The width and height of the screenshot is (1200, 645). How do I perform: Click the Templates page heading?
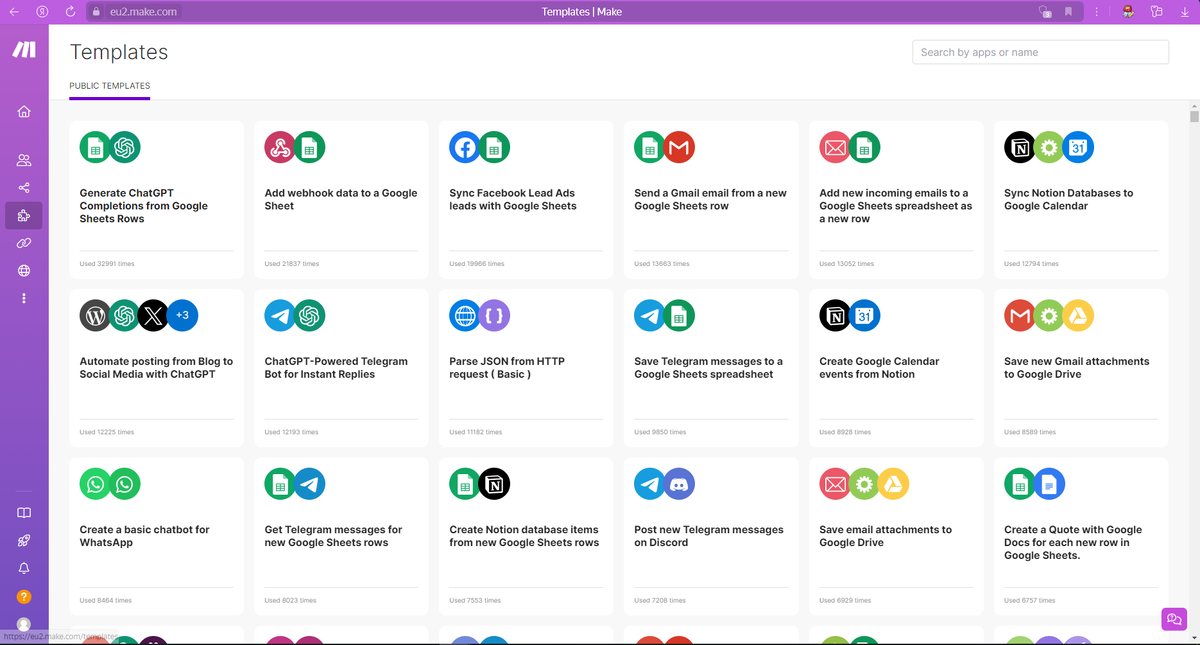click(119, 52)
